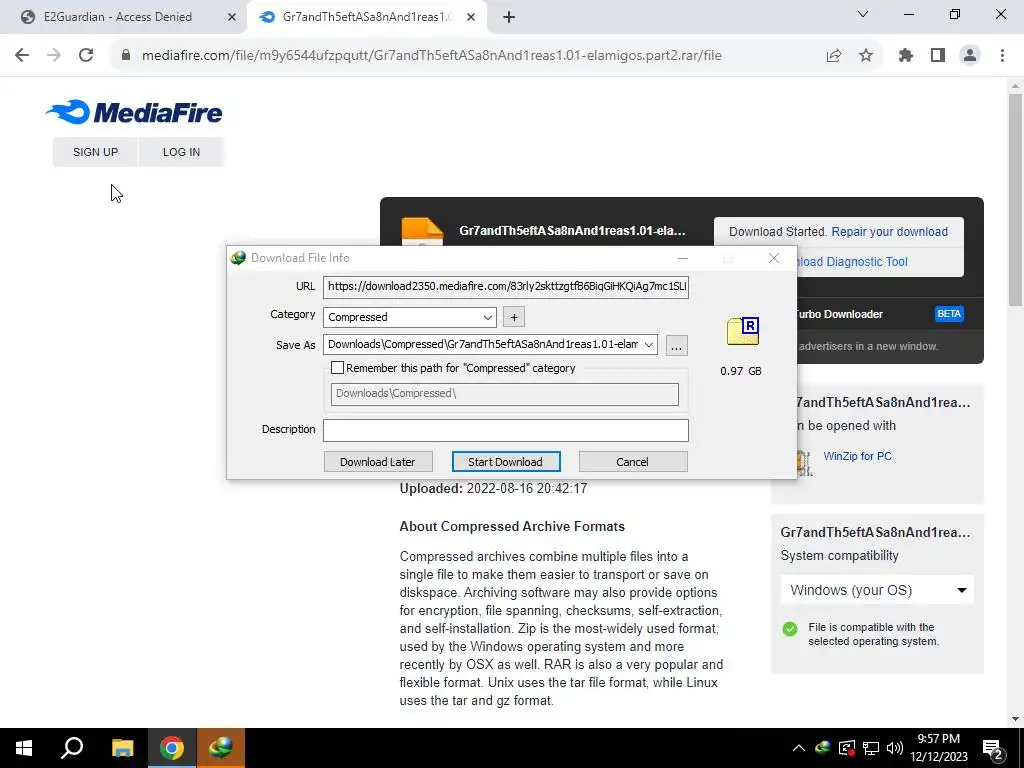Switch to E2Guardian - Access Denied tab
The image size is (1024, 768).
(x=118, y=17)
